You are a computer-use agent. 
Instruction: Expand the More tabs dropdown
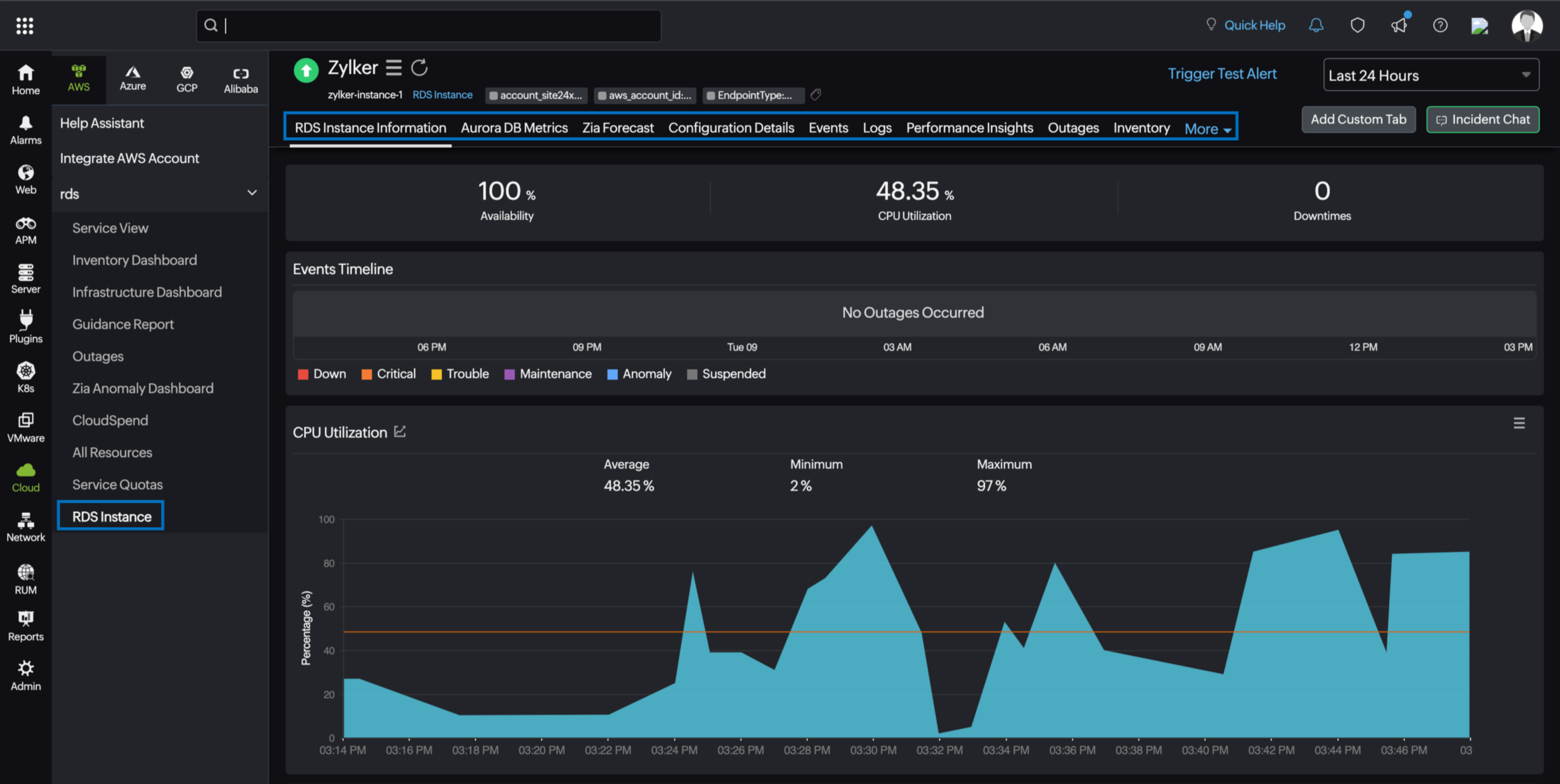pos(1208,129)
